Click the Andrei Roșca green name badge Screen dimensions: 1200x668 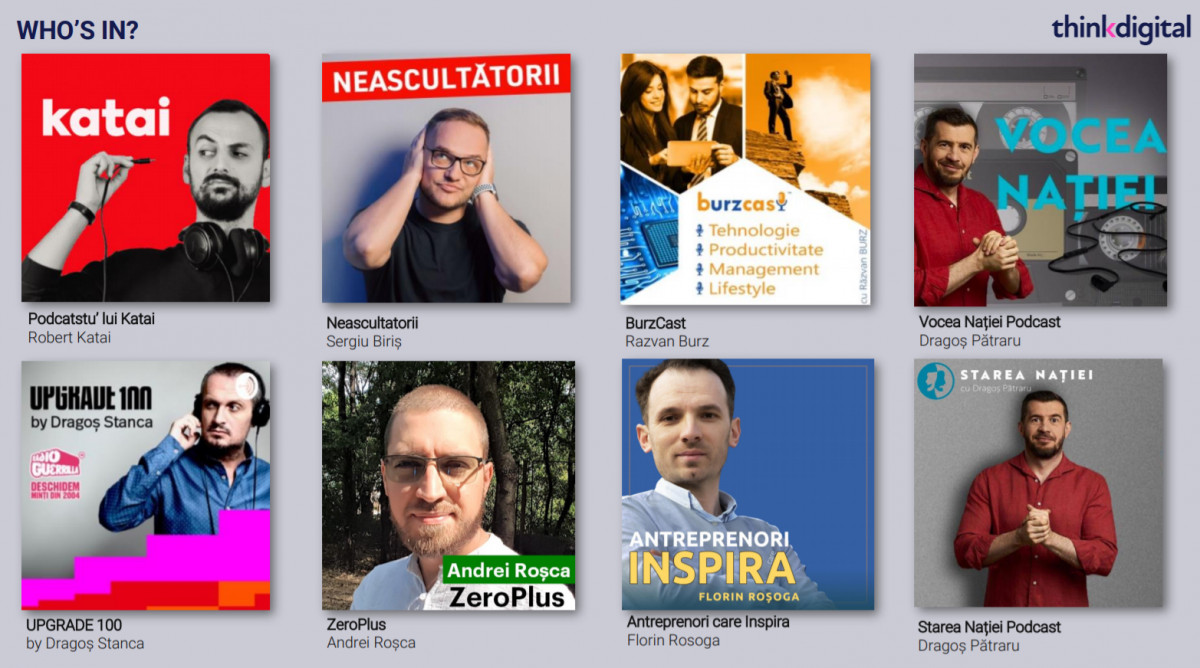508,570
